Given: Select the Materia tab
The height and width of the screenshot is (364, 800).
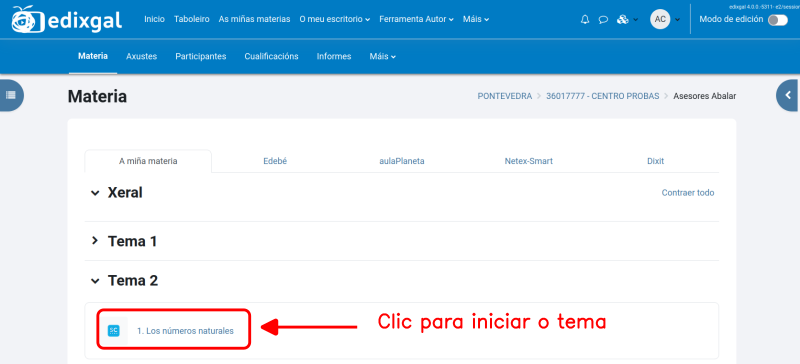Looking at the screenshot, I should 93,56.
